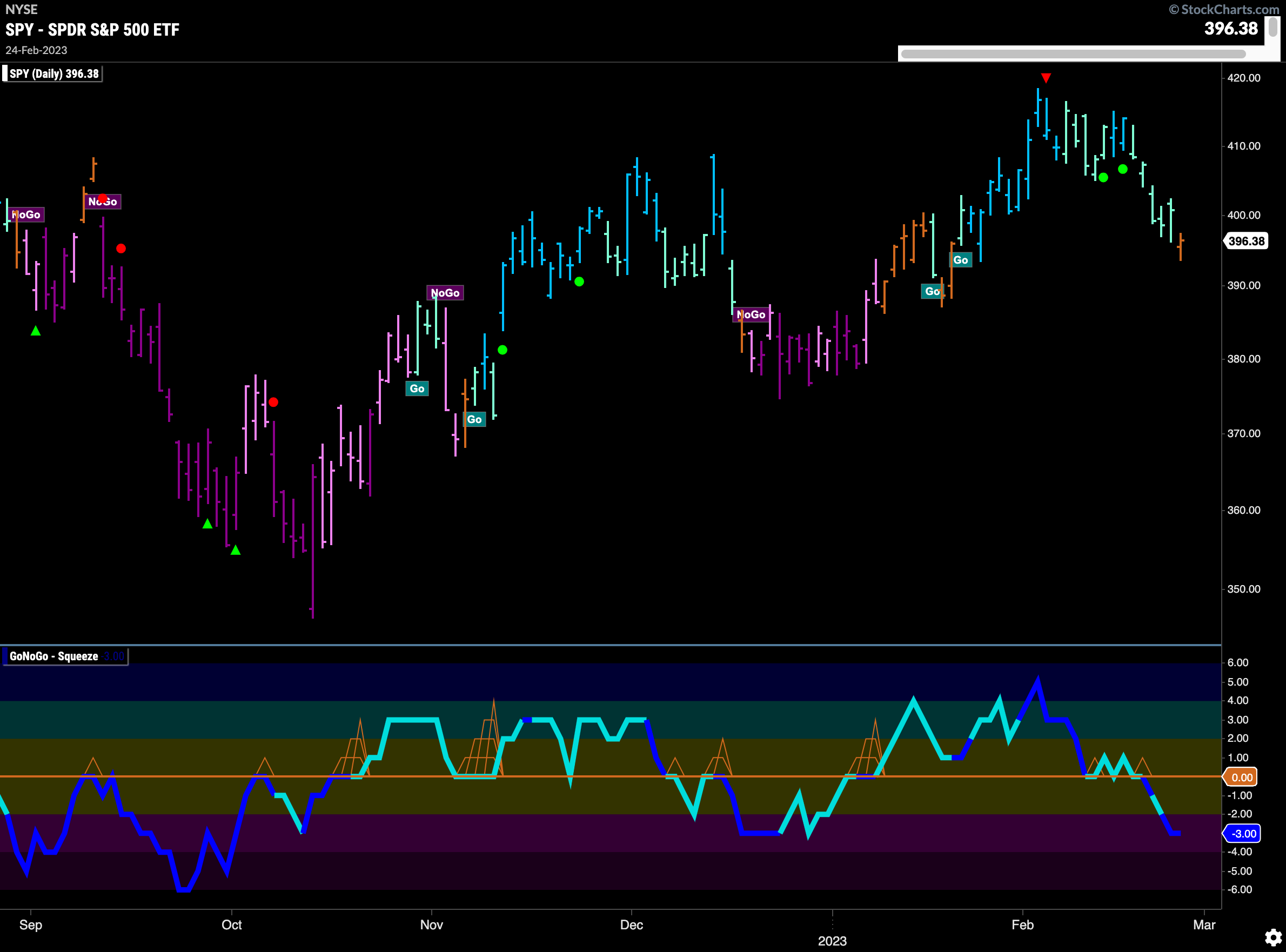Click the -6.00 oscillator axis label

1239,889
